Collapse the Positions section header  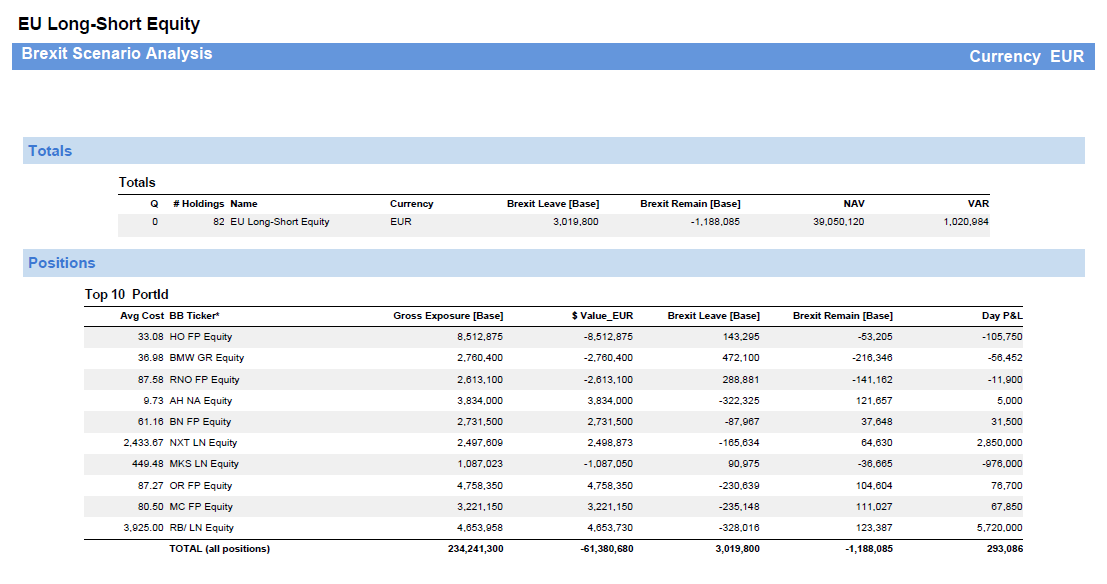(x=62, y=263)
